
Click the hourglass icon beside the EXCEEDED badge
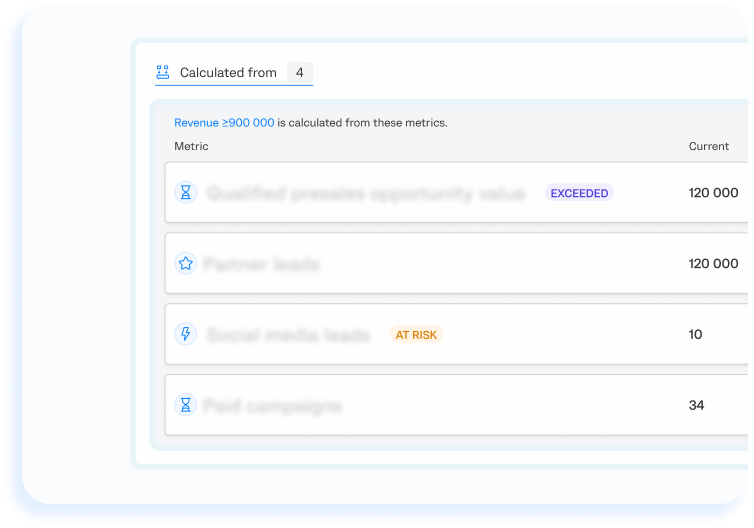(186, 193)
